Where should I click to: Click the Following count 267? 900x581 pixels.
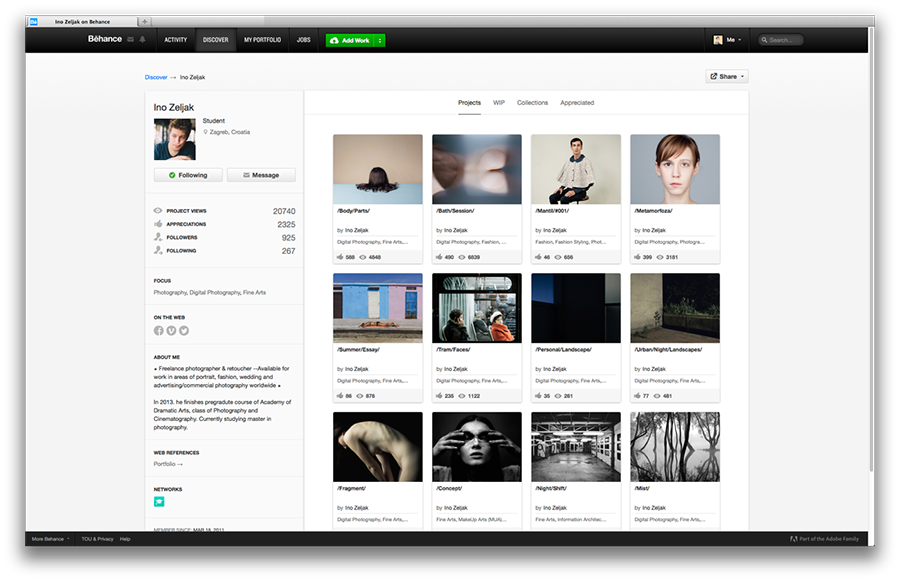click(289, 251)
